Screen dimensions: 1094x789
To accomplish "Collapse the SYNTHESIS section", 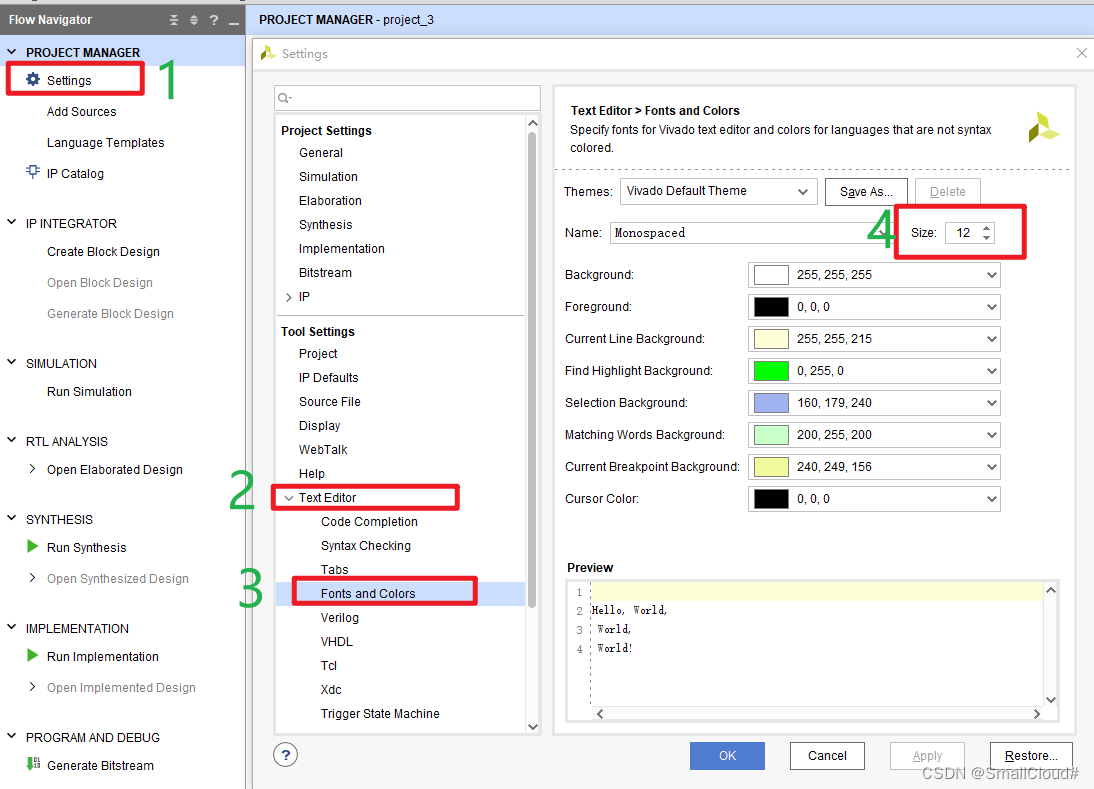I will coord(12,519).
